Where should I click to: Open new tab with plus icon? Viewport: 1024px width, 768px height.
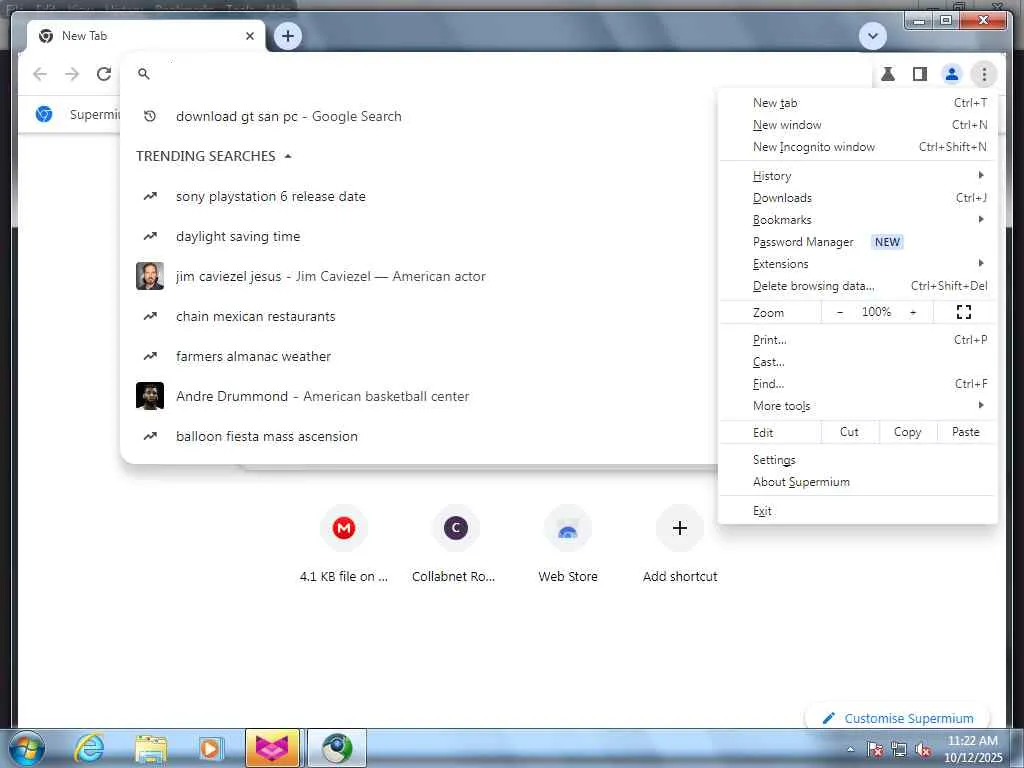point(288,36)
